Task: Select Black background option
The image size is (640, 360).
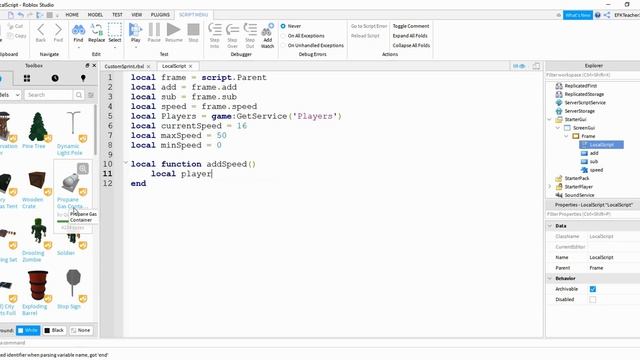Action: (x=54, y=330)
